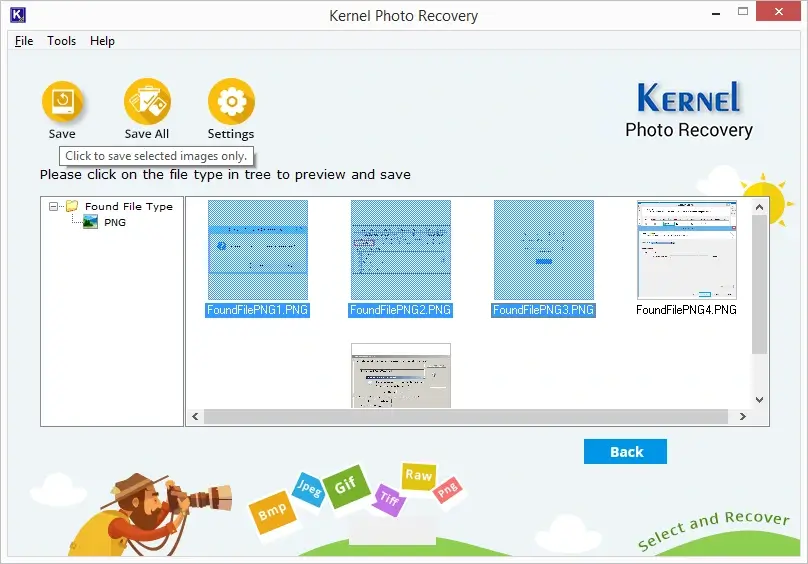Click the vertical scrollbar down arrow
This screenshot has height=564, width=808.
point(759,400)
